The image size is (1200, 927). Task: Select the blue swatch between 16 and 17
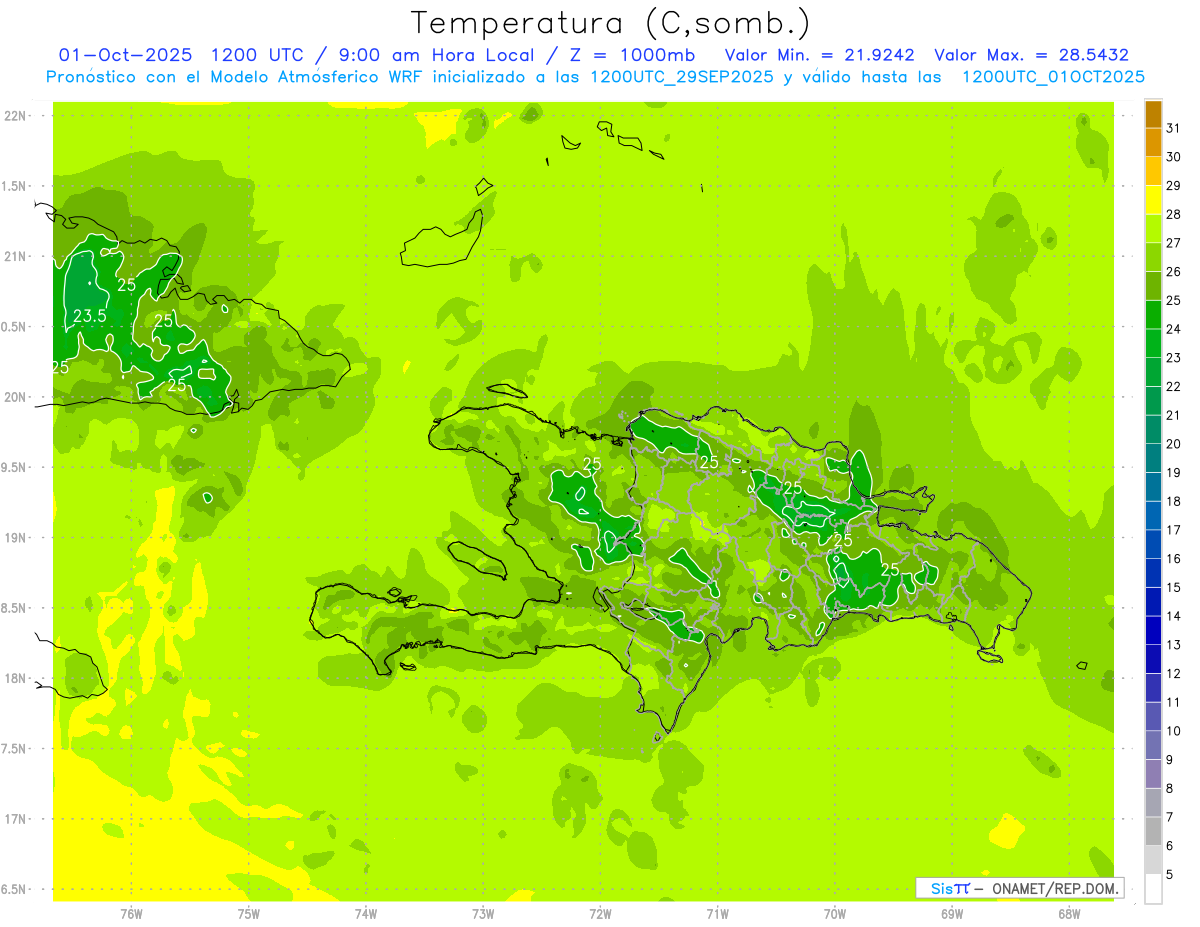coord(1153,544)
